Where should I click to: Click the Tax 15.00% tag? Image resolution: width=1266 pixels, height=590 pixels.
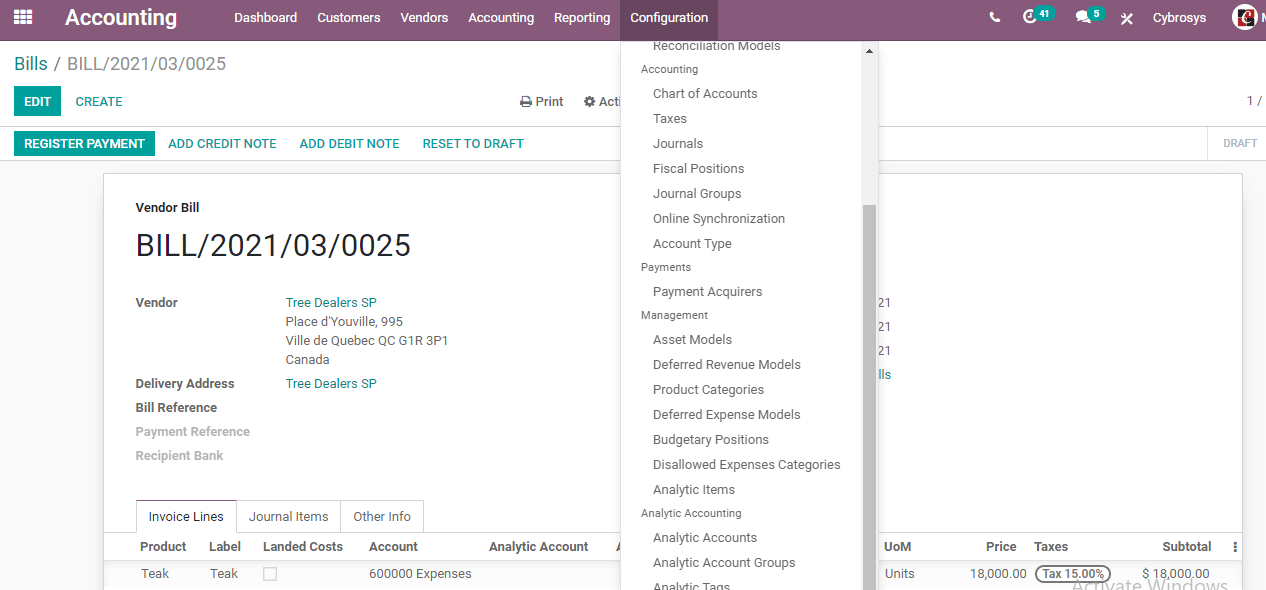click(x=1073, y=574)
